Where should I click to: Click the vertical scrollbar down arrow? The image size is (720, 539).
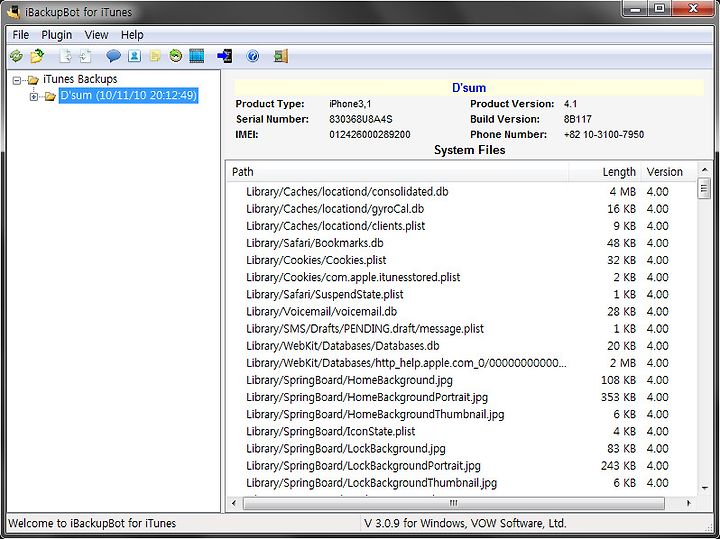click(x=704, y=488)
